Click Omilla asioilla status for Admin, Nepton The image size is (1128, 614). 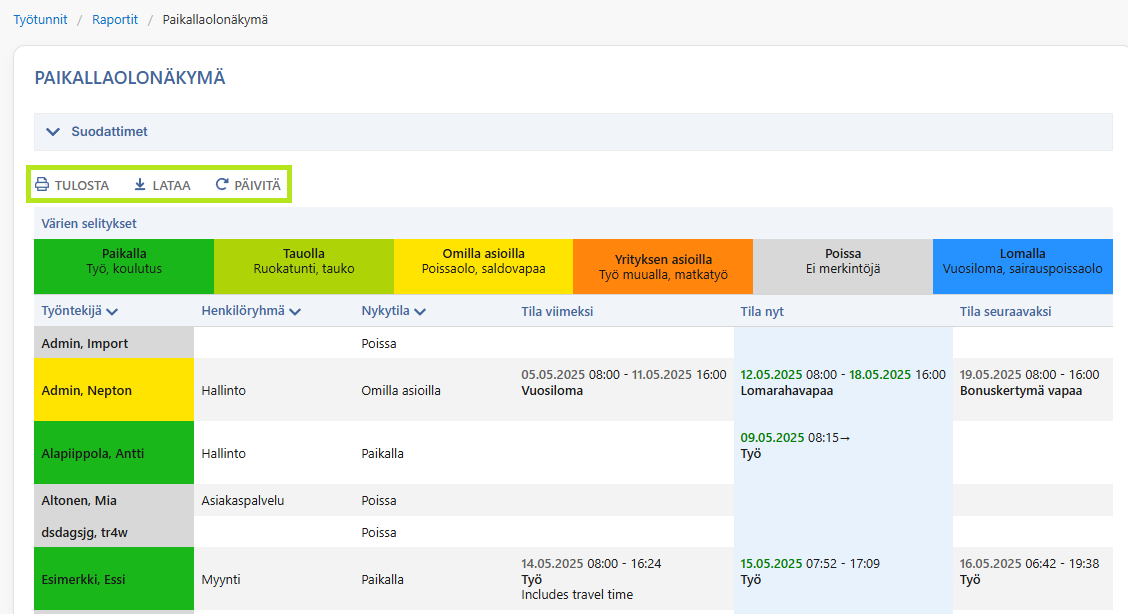(401, 390)
